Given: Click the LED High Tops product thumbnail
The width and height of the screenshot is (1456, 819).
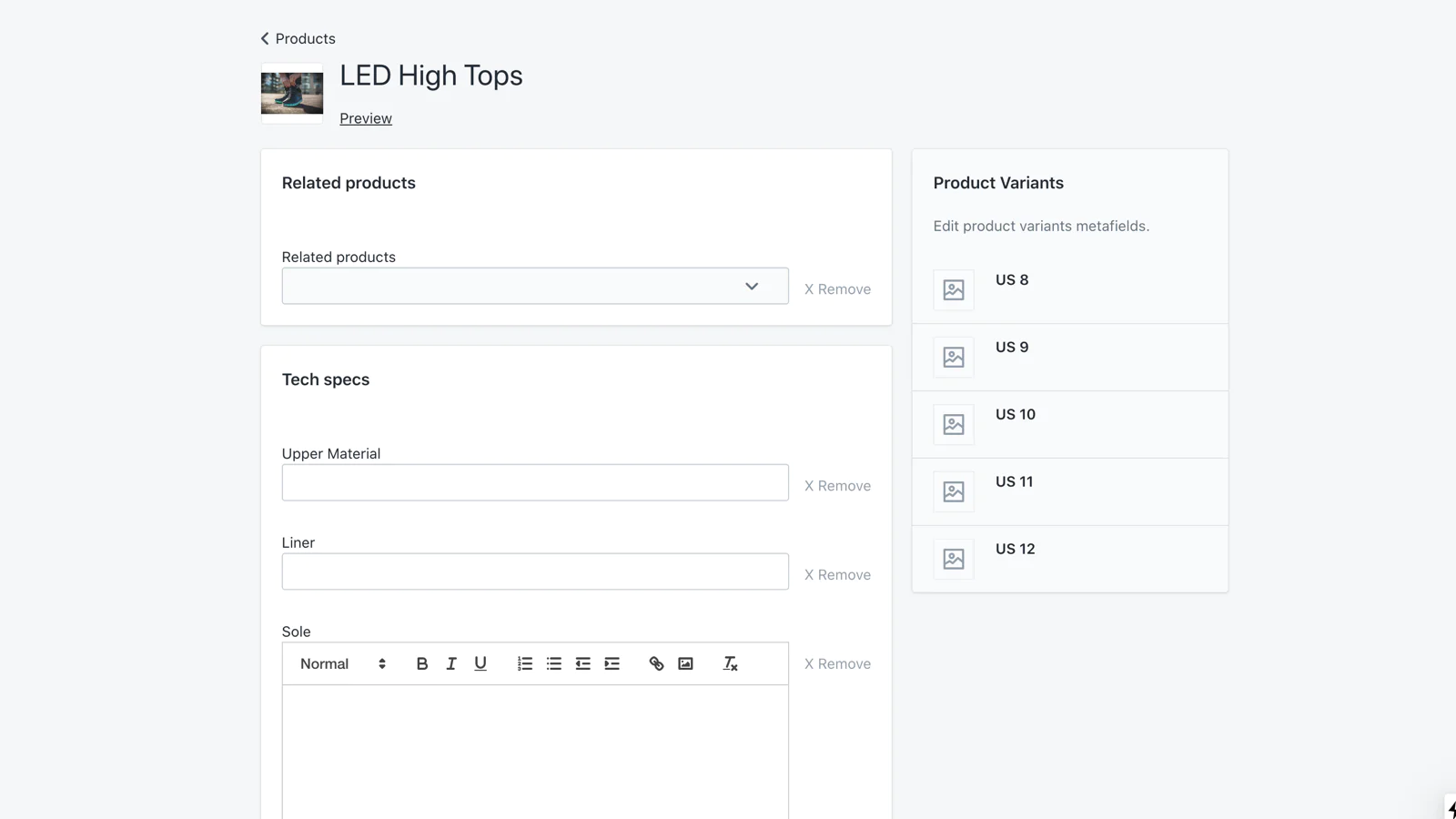Looking at the screenshot, I should pos(292,93).
